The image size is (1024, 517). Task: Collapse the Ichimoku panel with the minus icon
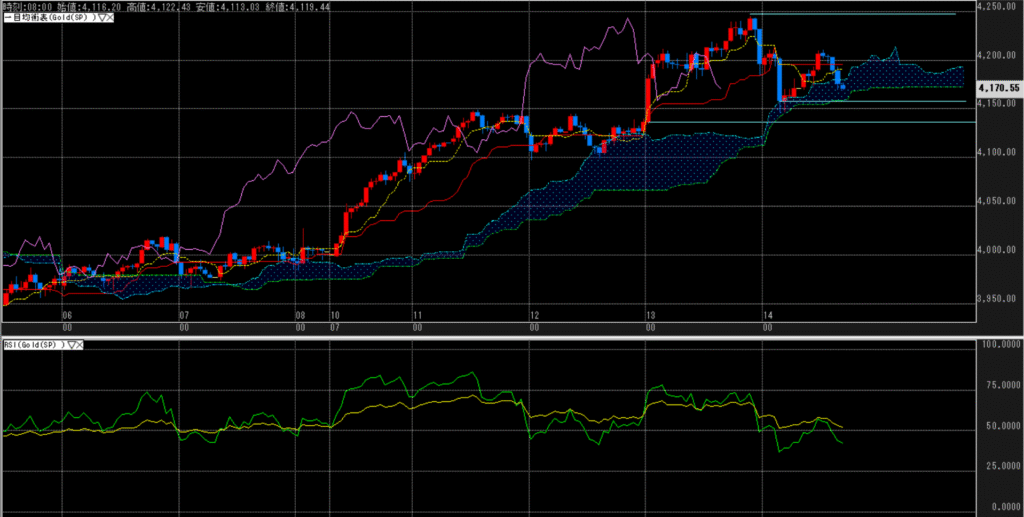coord(5,19)
